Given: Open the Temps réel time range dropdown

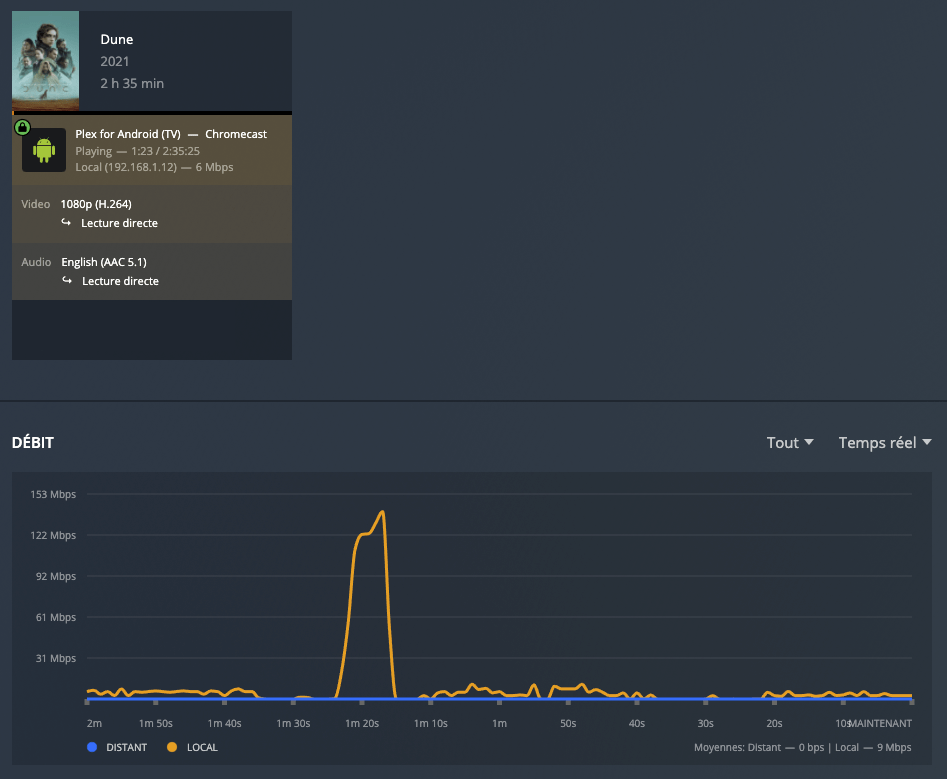Looking at the screenshot, I should [x=885, y=442].
